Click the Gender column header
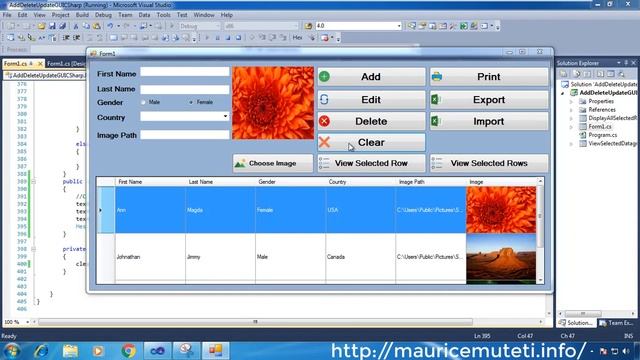640x360 pixels. tap(290, 182)
